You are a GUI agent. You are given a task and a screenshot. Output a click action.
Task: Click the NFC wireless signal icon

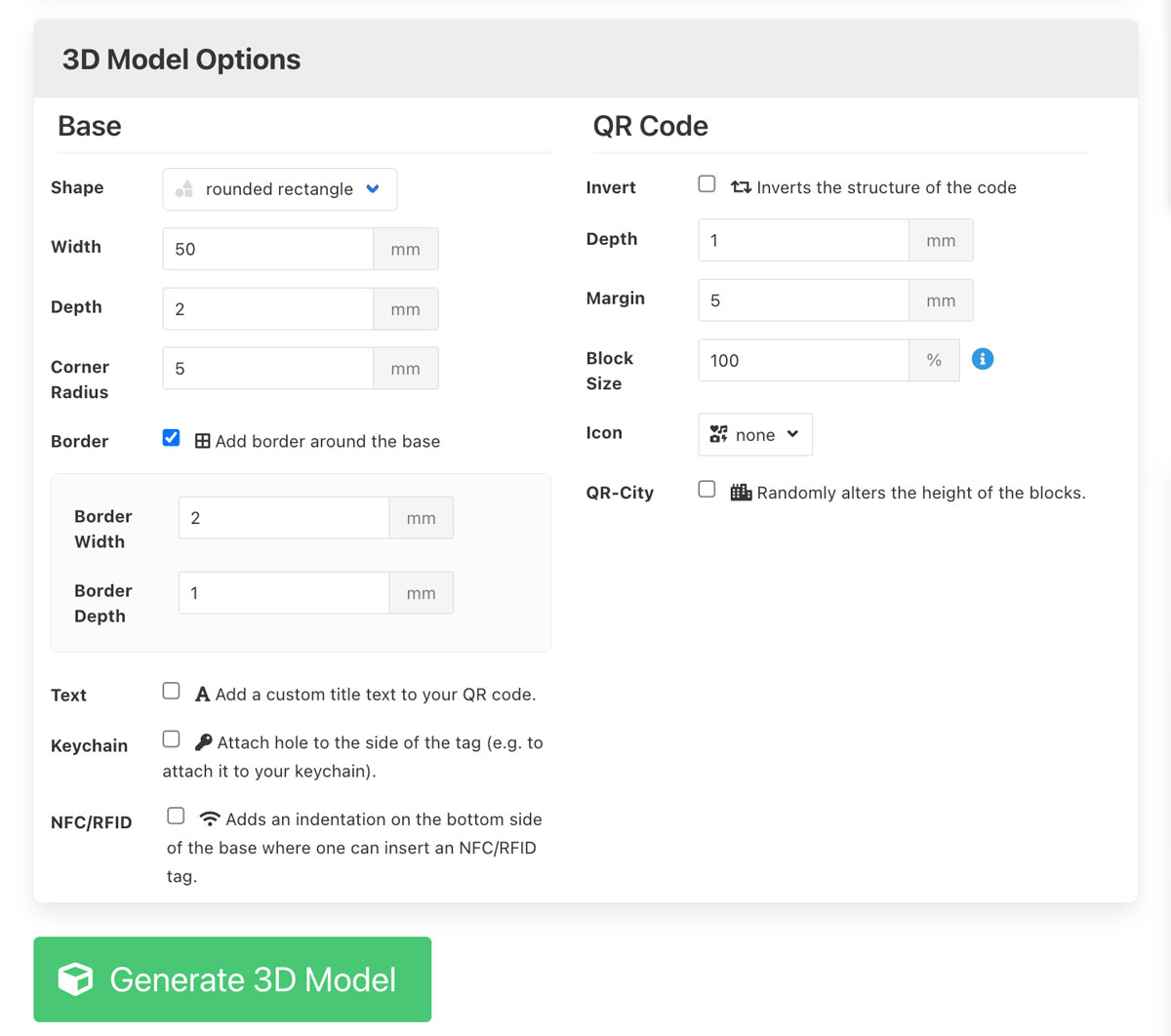pos(211,818)
